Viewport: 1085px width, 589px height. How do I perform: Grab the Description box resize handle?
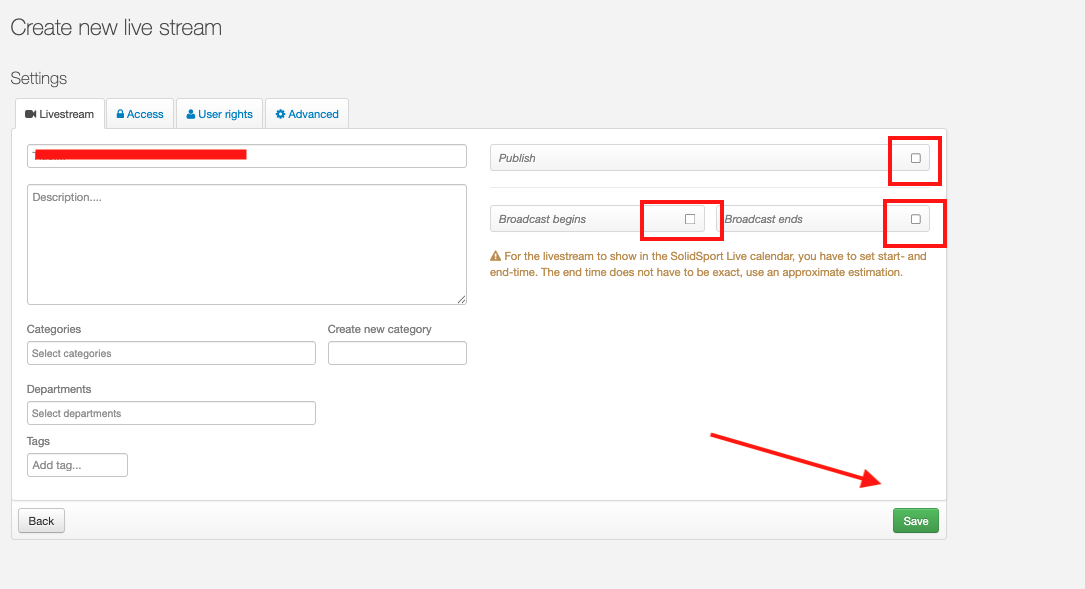[462, 299]
